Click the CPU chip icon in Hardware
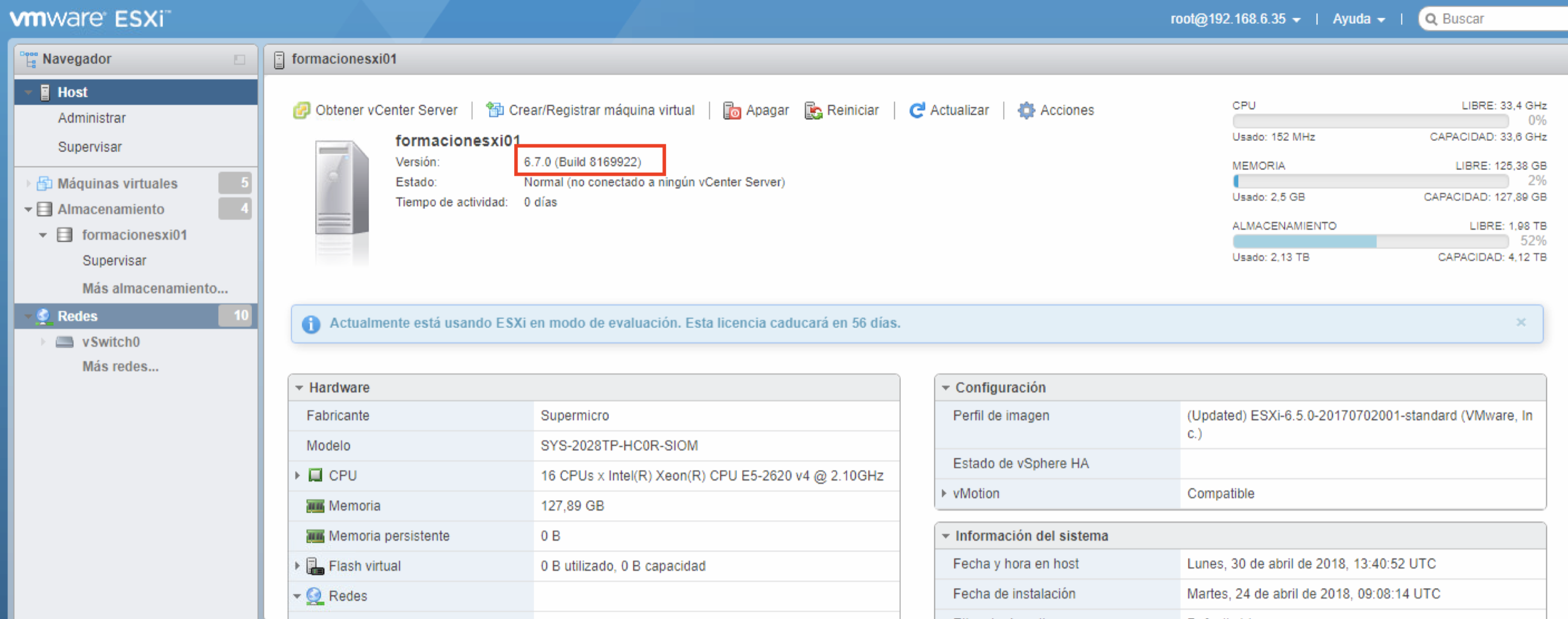Screen dimensions: 1568x619 click(x=315, y=475)
